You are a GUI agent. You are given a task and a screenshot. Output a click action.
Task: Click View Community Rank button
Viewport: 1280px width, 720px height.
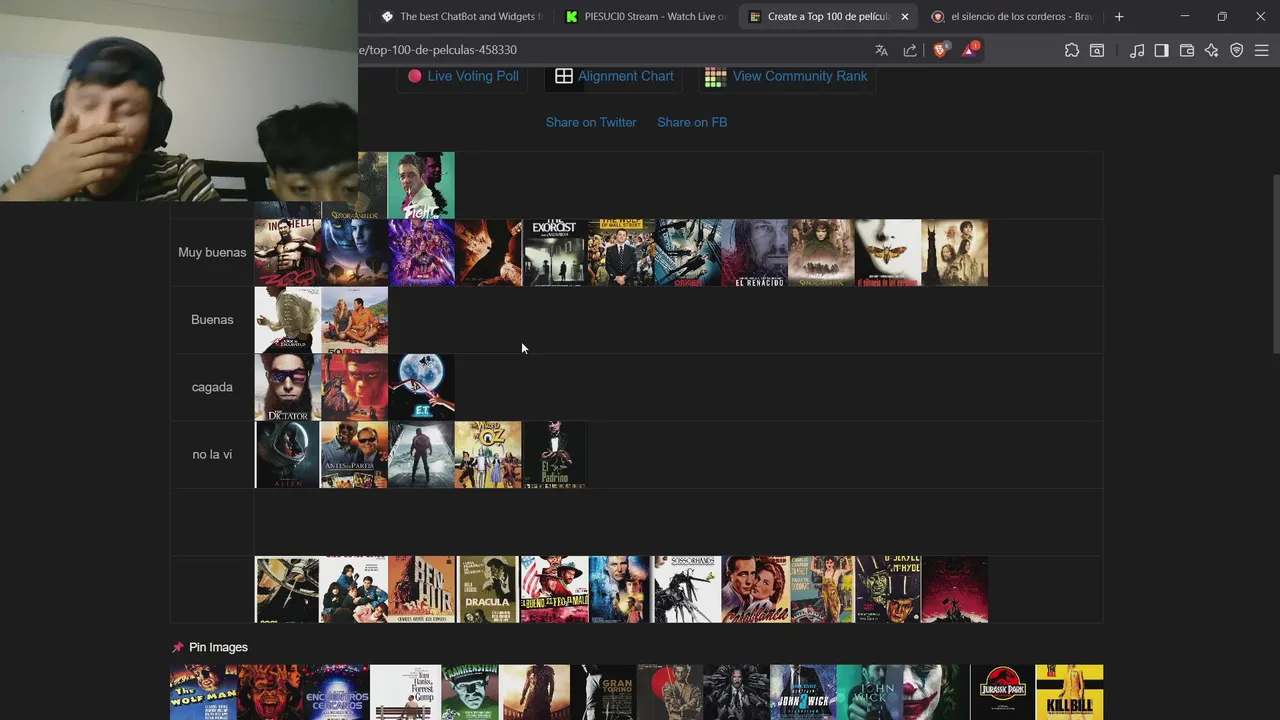coord(787,76)
